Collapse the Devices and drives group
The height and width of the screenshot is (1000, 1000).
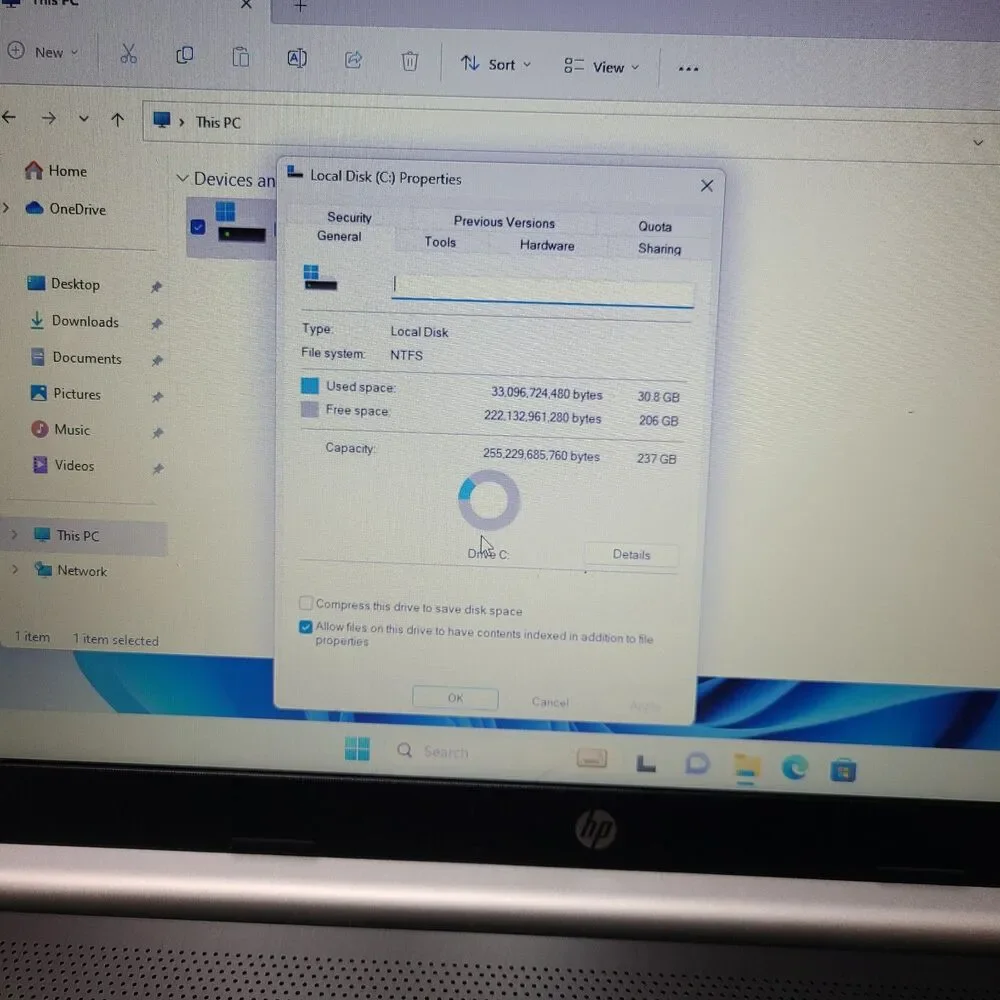182,178
